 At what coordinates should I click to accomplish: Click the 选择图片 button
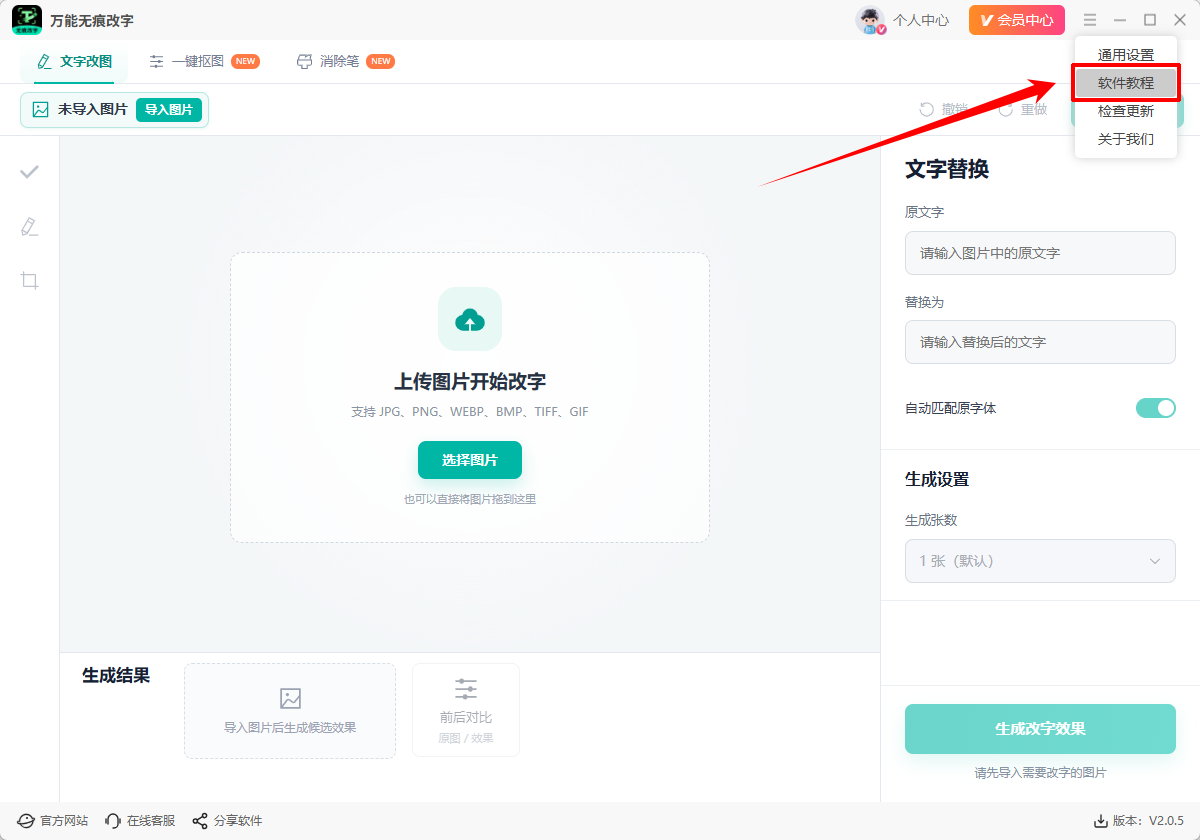(x=470, y=460)
